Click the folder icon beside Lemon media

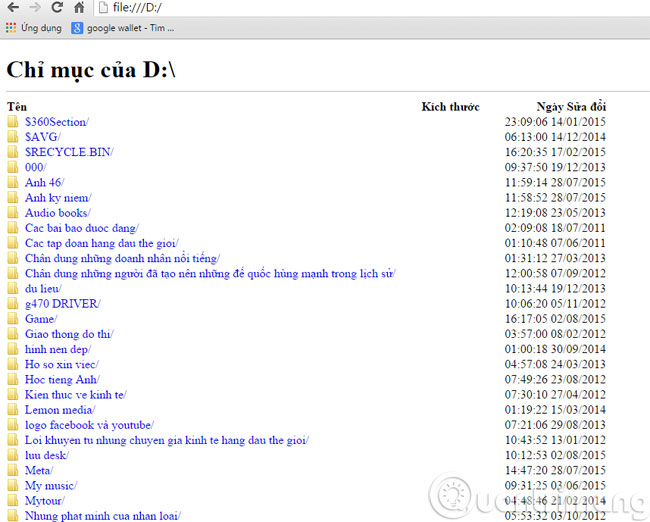tap(13, 410)
